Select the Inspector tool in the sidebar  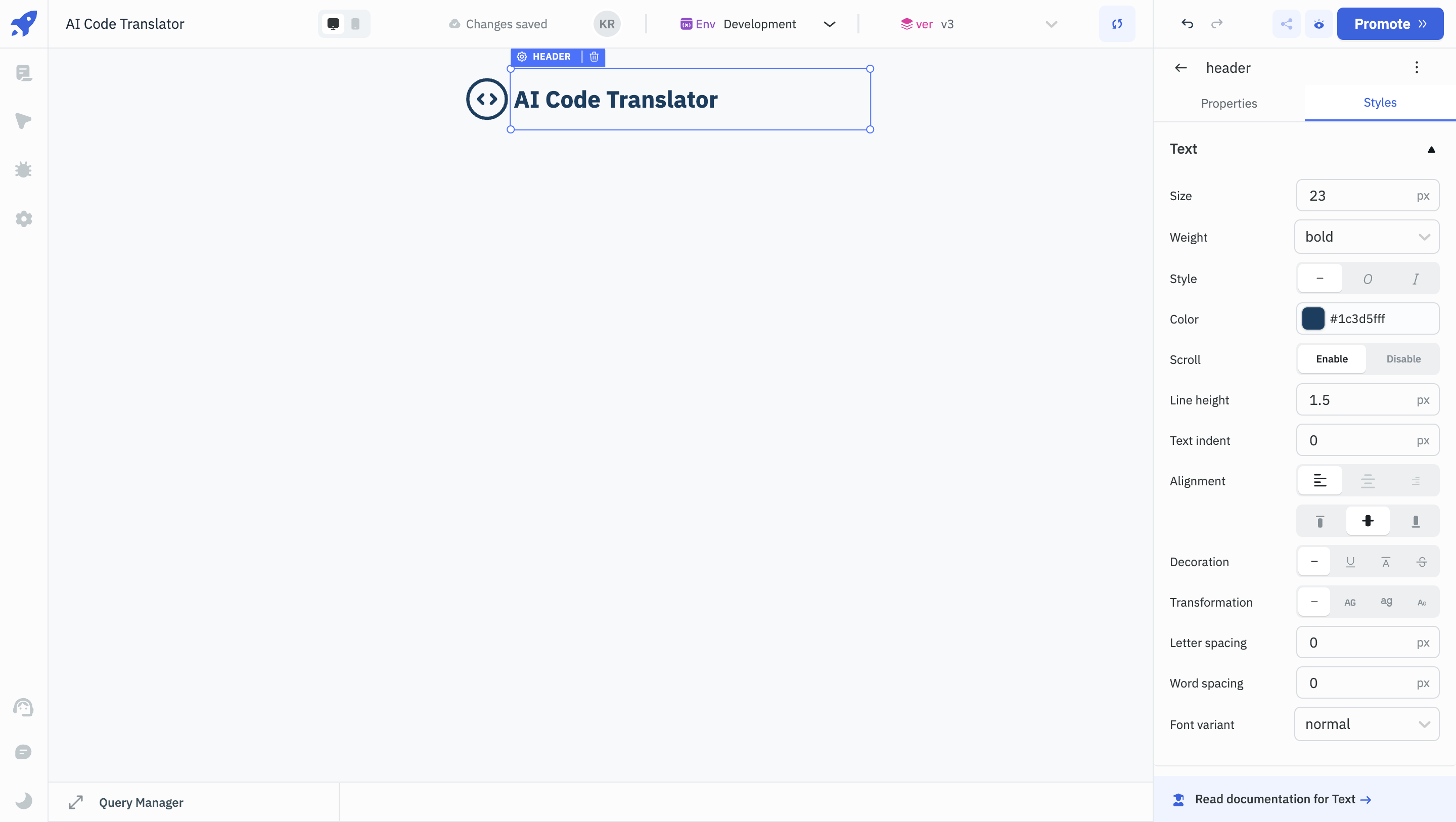[23, 121]
